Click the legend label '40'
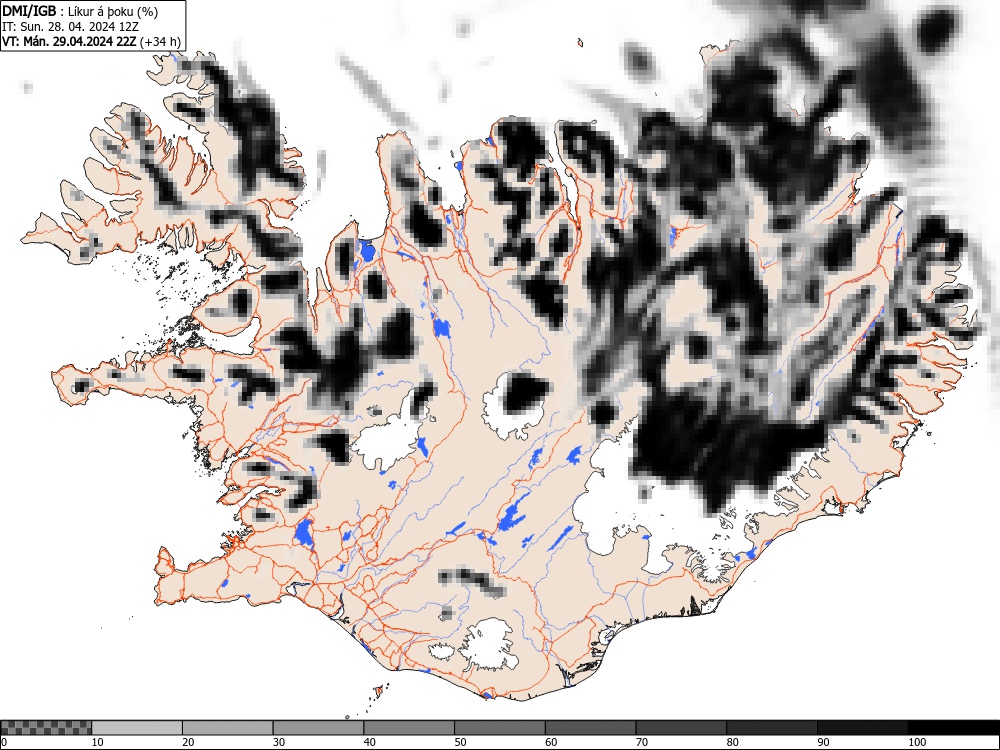Screen dimensions: 1000x750 click(x=369, y=742)
